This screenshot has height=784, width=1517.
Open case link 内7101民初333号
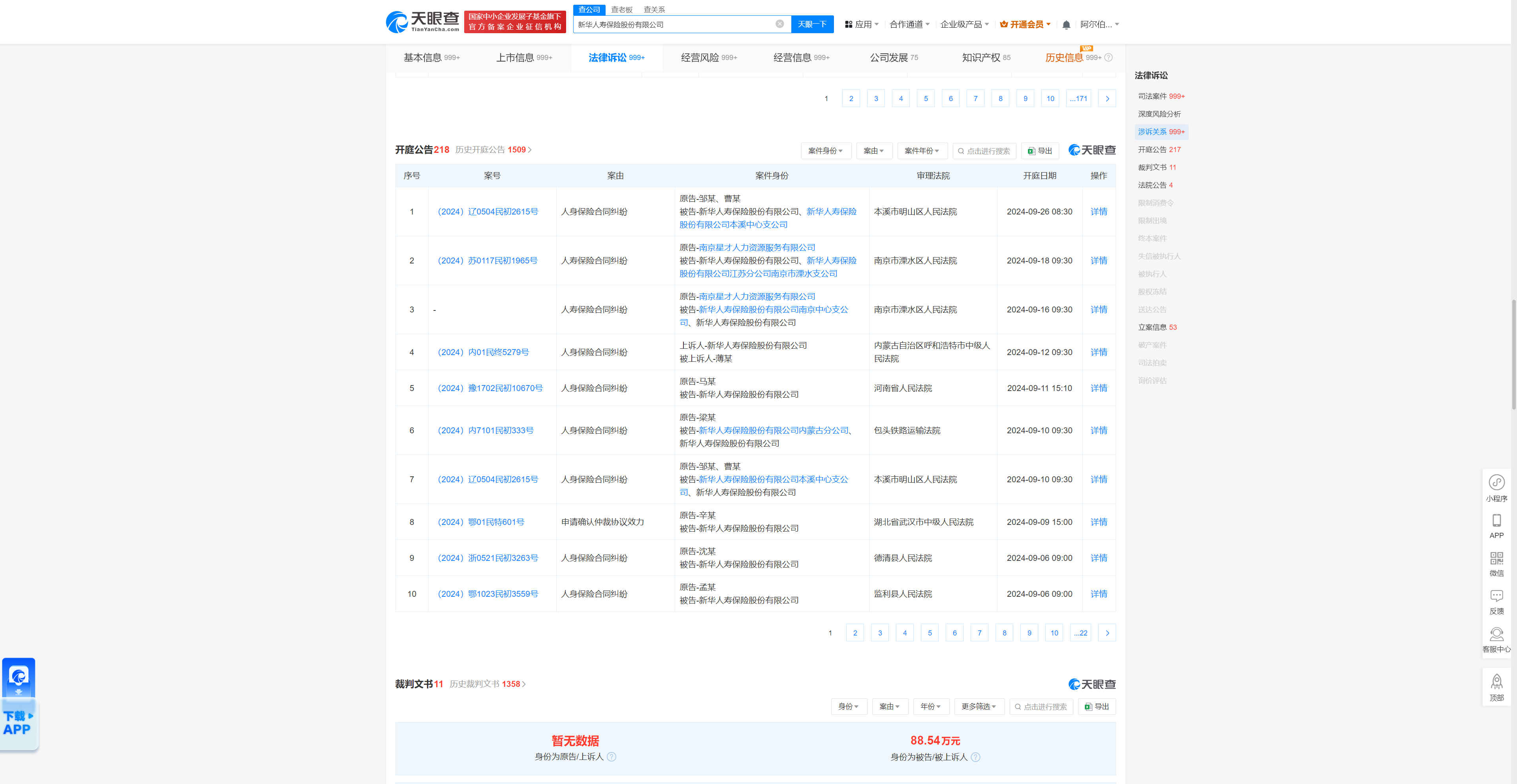[x=485, y=430]
